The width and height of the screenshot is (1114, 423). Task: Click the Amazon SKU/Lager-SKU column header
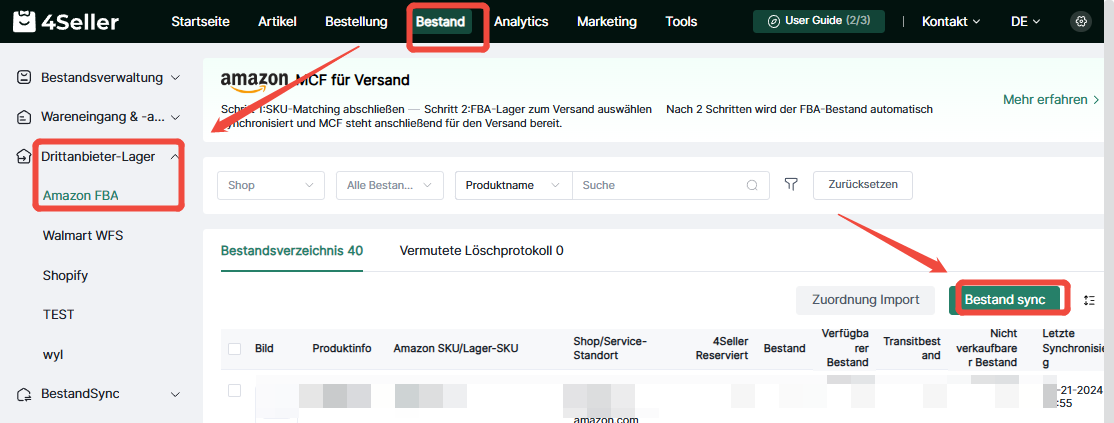coord(456,348)
